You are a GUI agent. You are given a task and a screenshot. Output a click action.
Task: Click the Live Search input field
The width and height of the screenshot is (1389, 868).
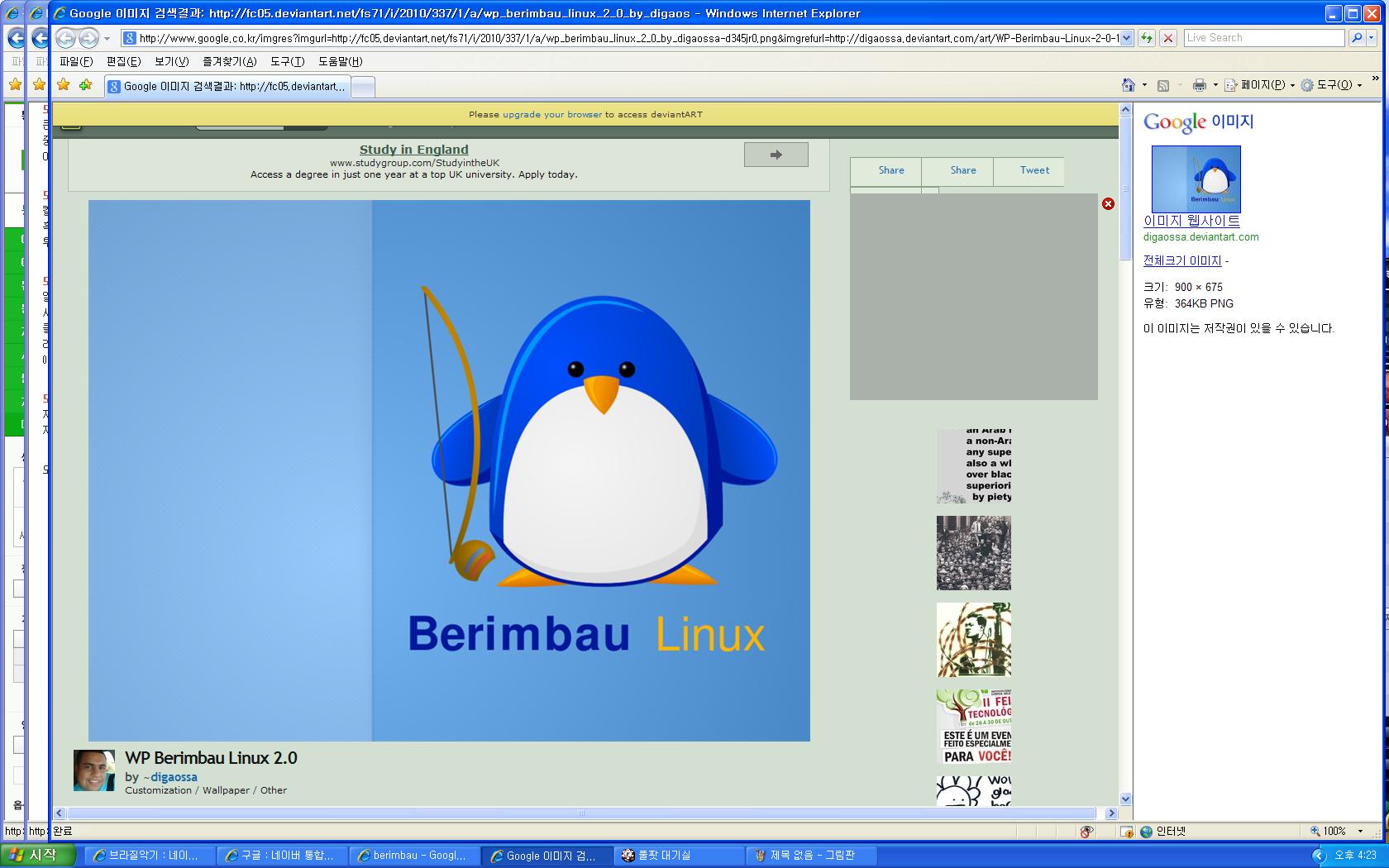pyautogui.click(x=1263, y=38)
